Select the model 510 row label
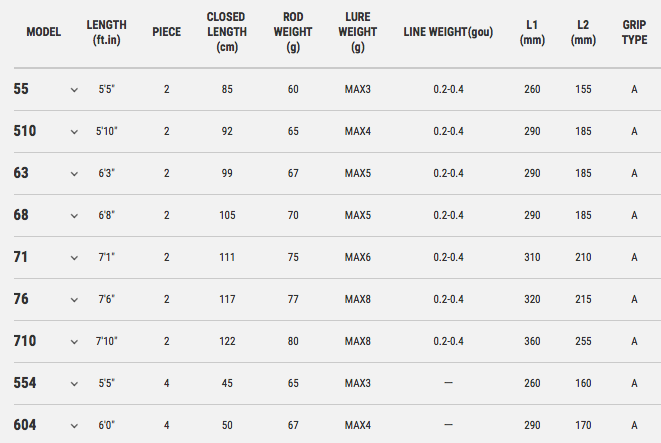 tap(25, 131)
